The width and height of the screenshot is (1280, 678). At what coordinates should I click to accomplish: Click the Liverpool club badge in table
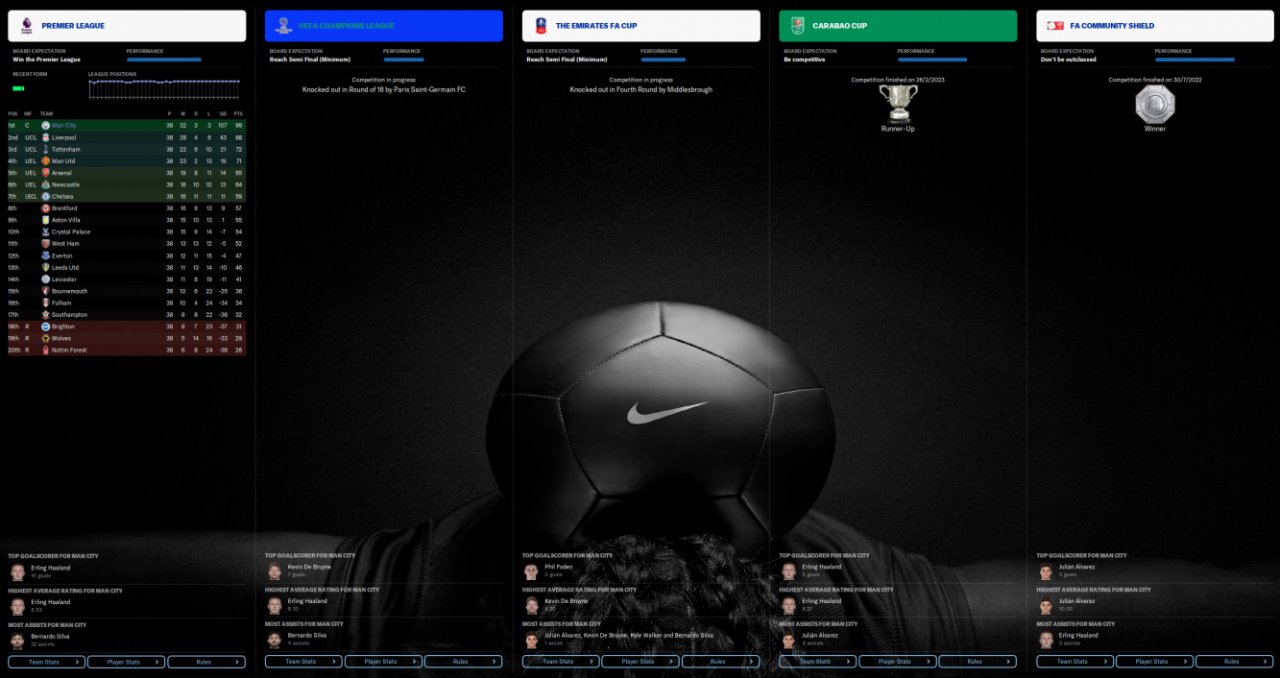tap(46, 137)
